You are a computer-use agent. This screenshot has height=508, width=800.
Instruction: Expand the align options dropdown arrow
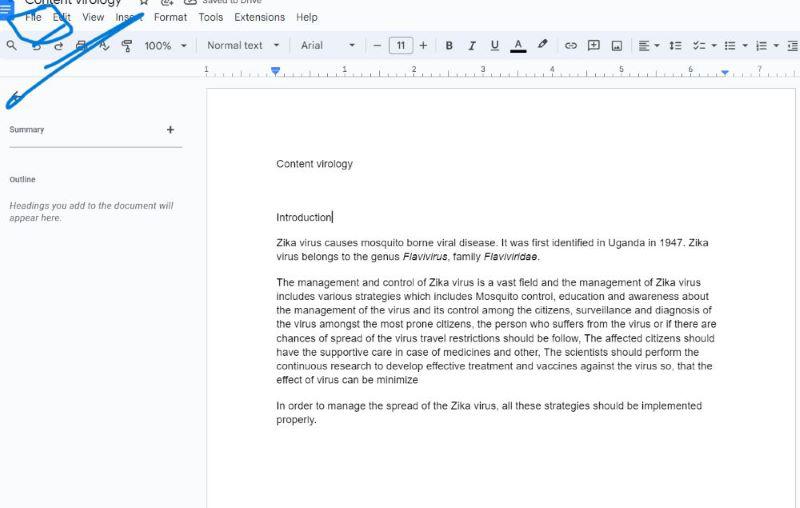[657, 46]
